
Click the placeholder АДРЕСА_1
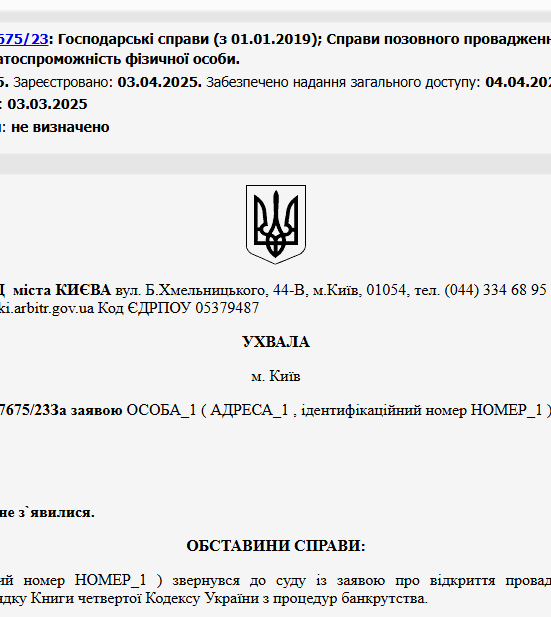pos(249,410)
